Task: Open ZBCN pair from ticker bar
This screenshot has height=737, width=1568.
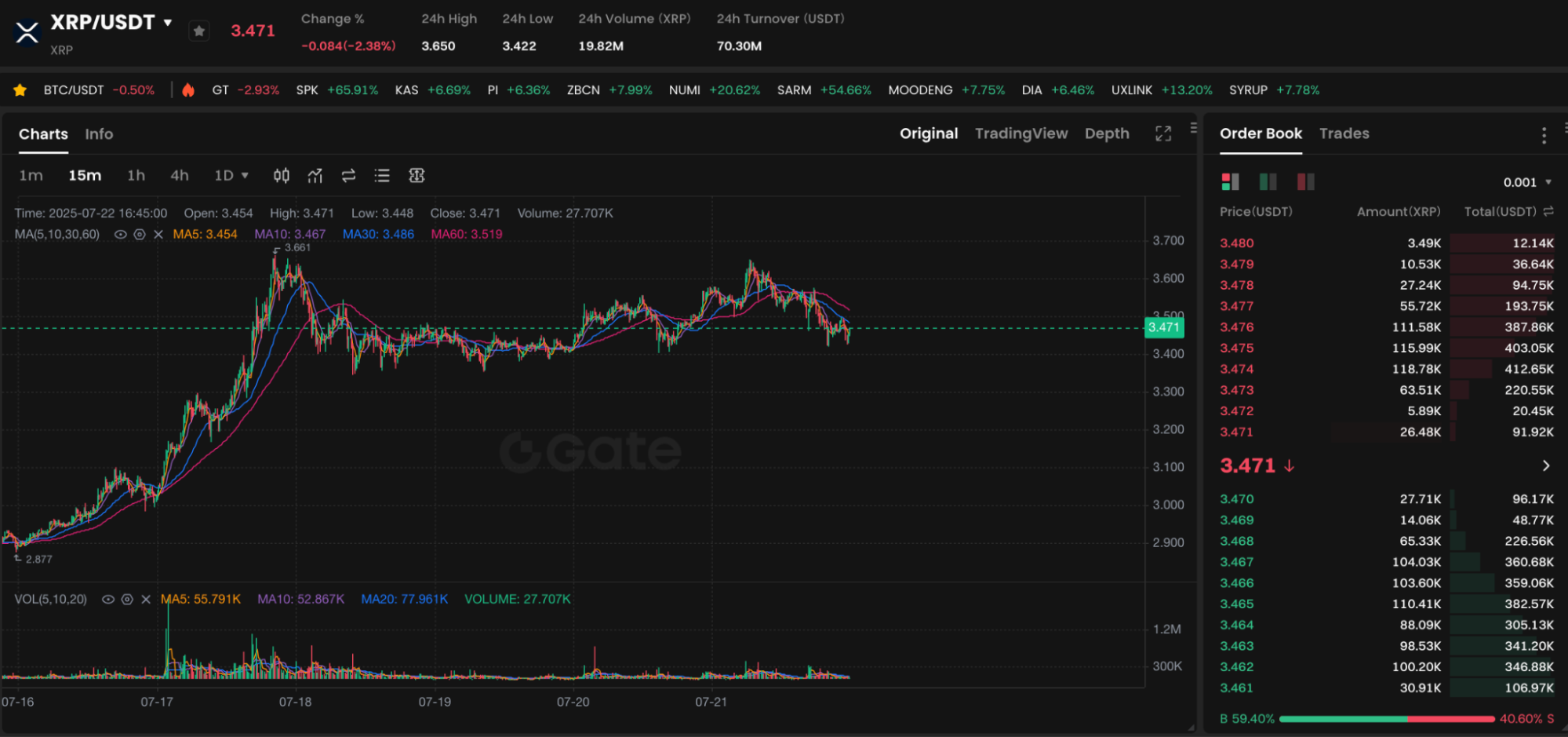Action: click(609, 90)
